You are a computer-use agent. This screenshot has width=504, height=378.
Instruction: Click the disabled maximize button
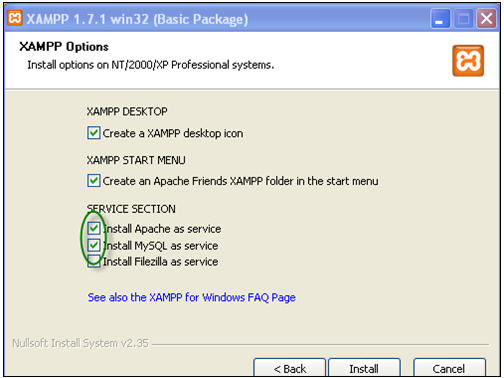pos(463,19)
